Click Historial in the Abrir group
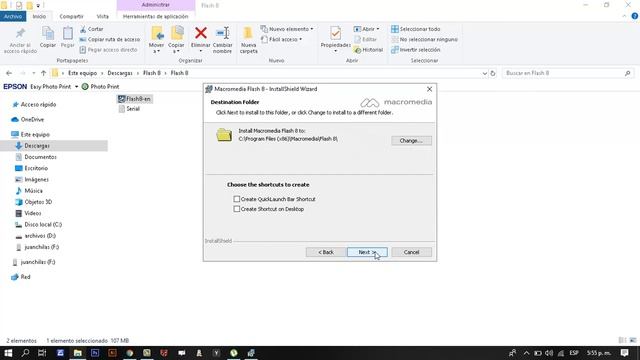640x360 pixels. pyautogui.click(x=369, y=49)
